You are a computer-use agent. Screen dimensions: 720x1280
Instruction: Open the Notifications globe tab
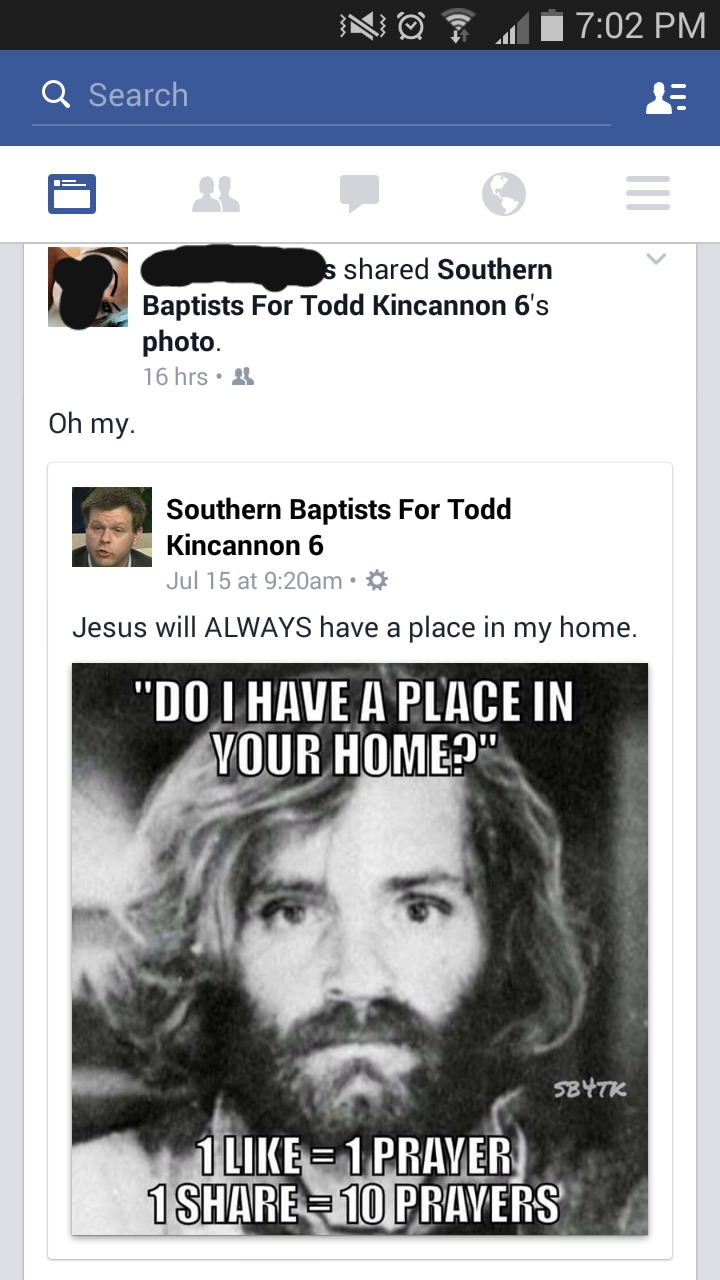pyautogui.click(x=503, y=194)
